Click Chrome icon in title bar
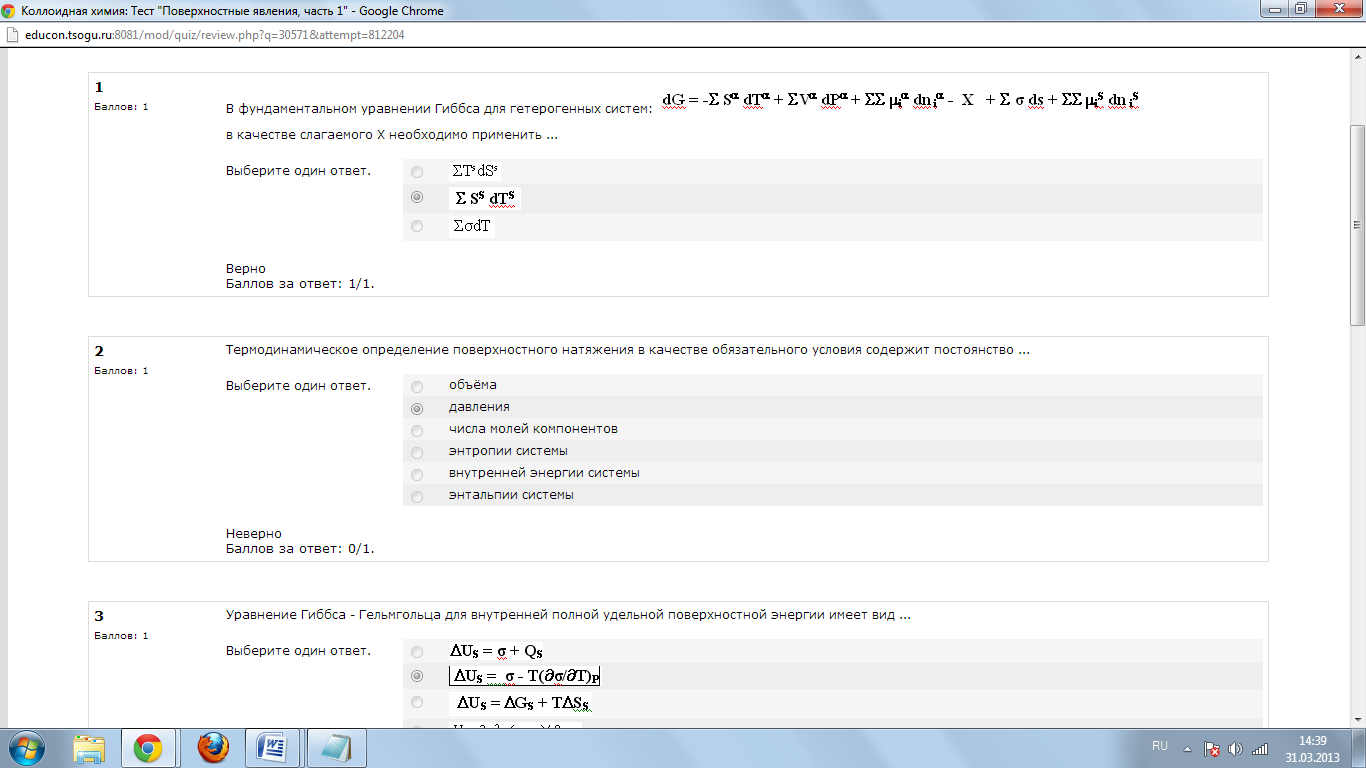 [10, 11]
